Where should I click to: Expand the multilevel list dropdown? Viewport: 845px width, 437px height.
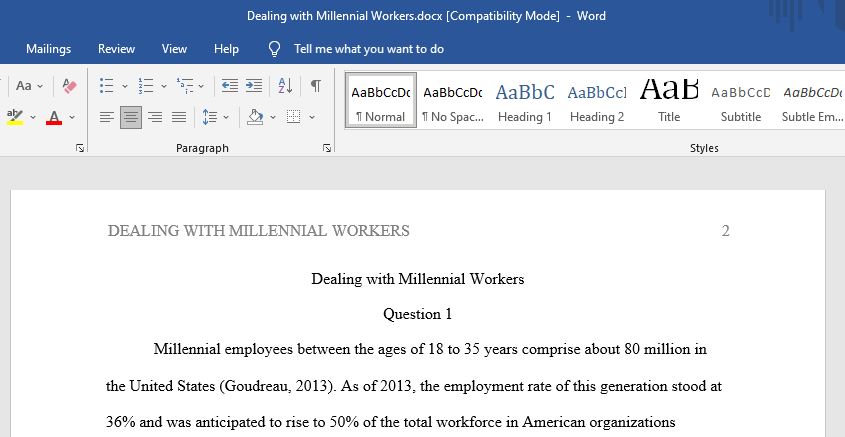[x=201, y=86]
